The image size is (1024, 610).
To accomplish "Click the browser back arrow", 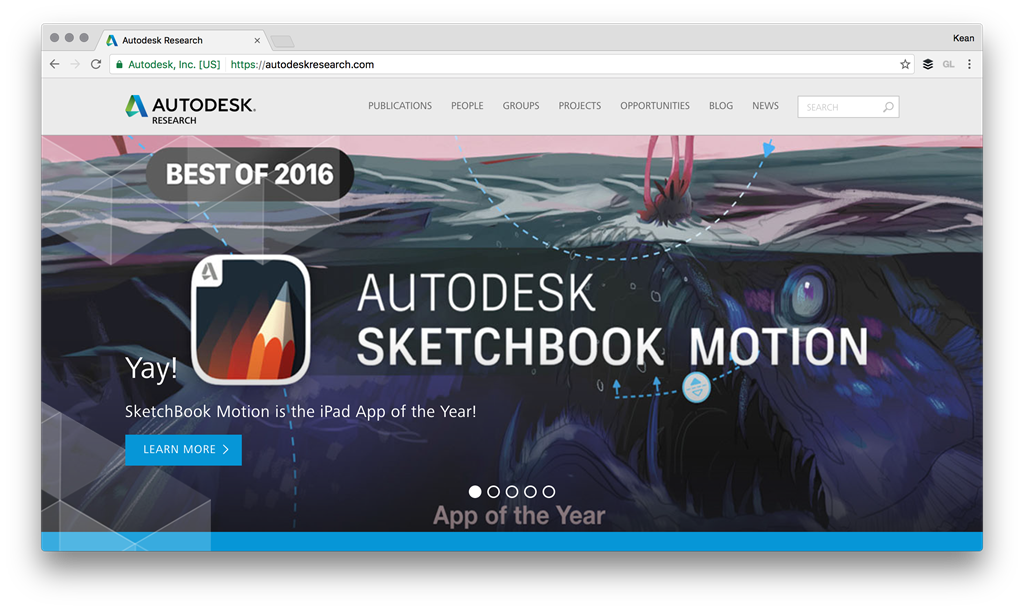I will pos(55,64).
